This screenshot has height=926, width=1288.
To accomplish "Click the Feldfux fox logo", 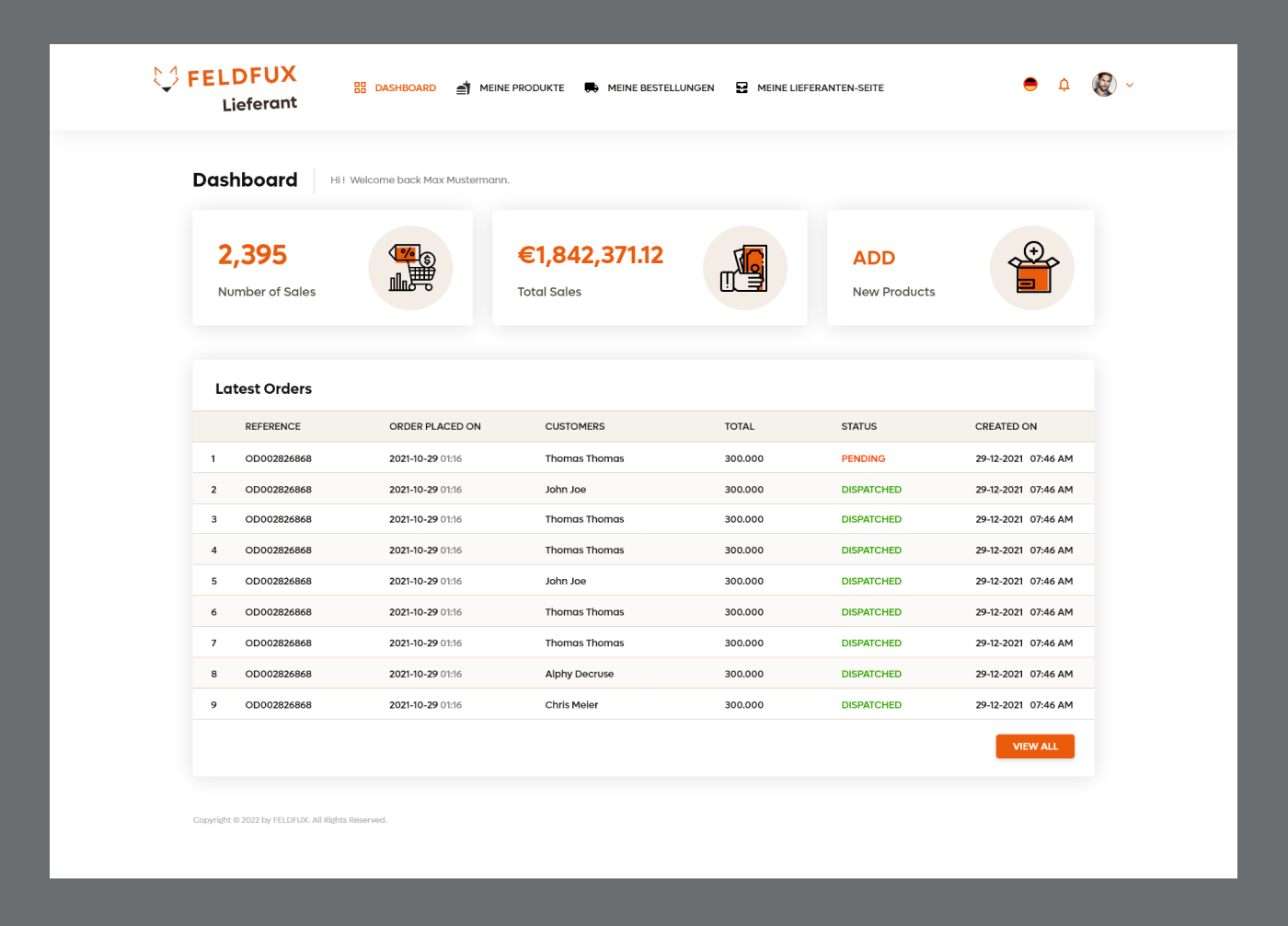I will pyautogui.click(x=167, y=78).
